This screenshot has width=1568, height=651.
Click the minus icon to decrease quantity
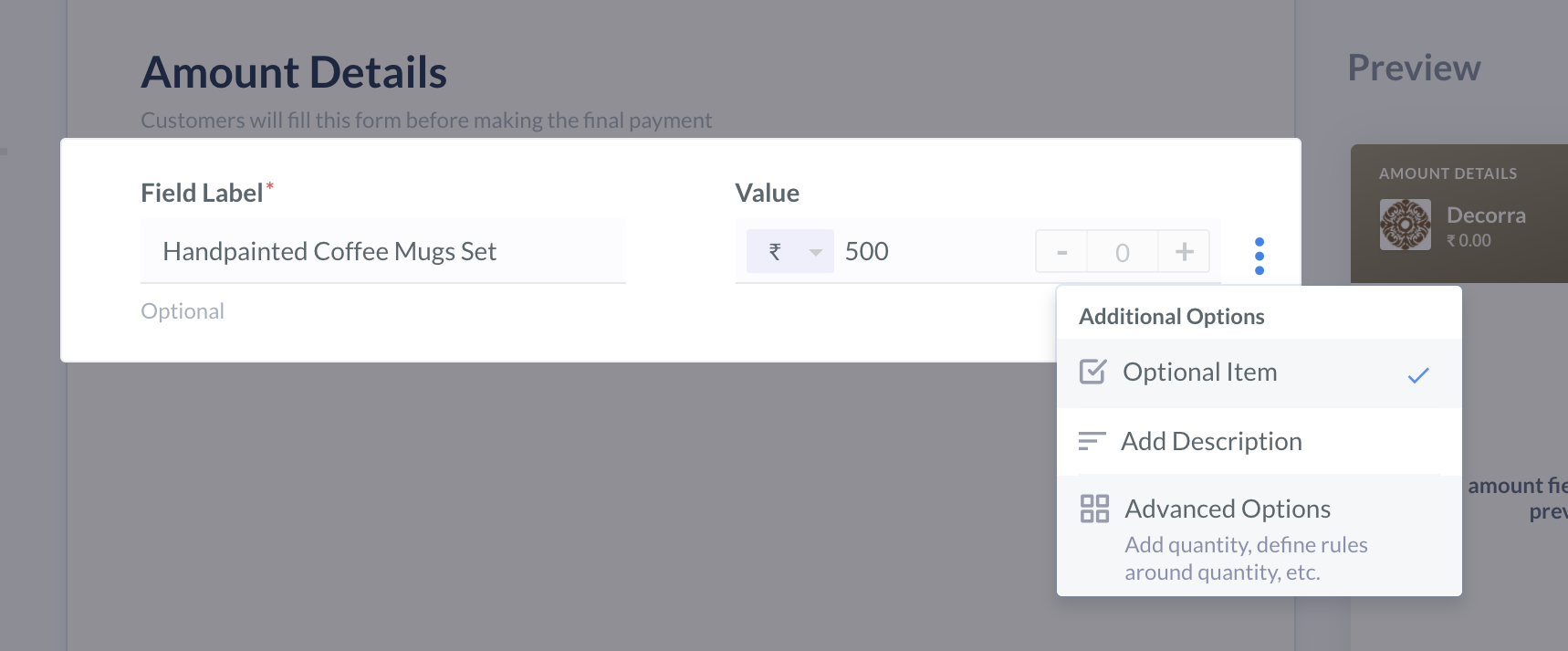click(1061, 251)
